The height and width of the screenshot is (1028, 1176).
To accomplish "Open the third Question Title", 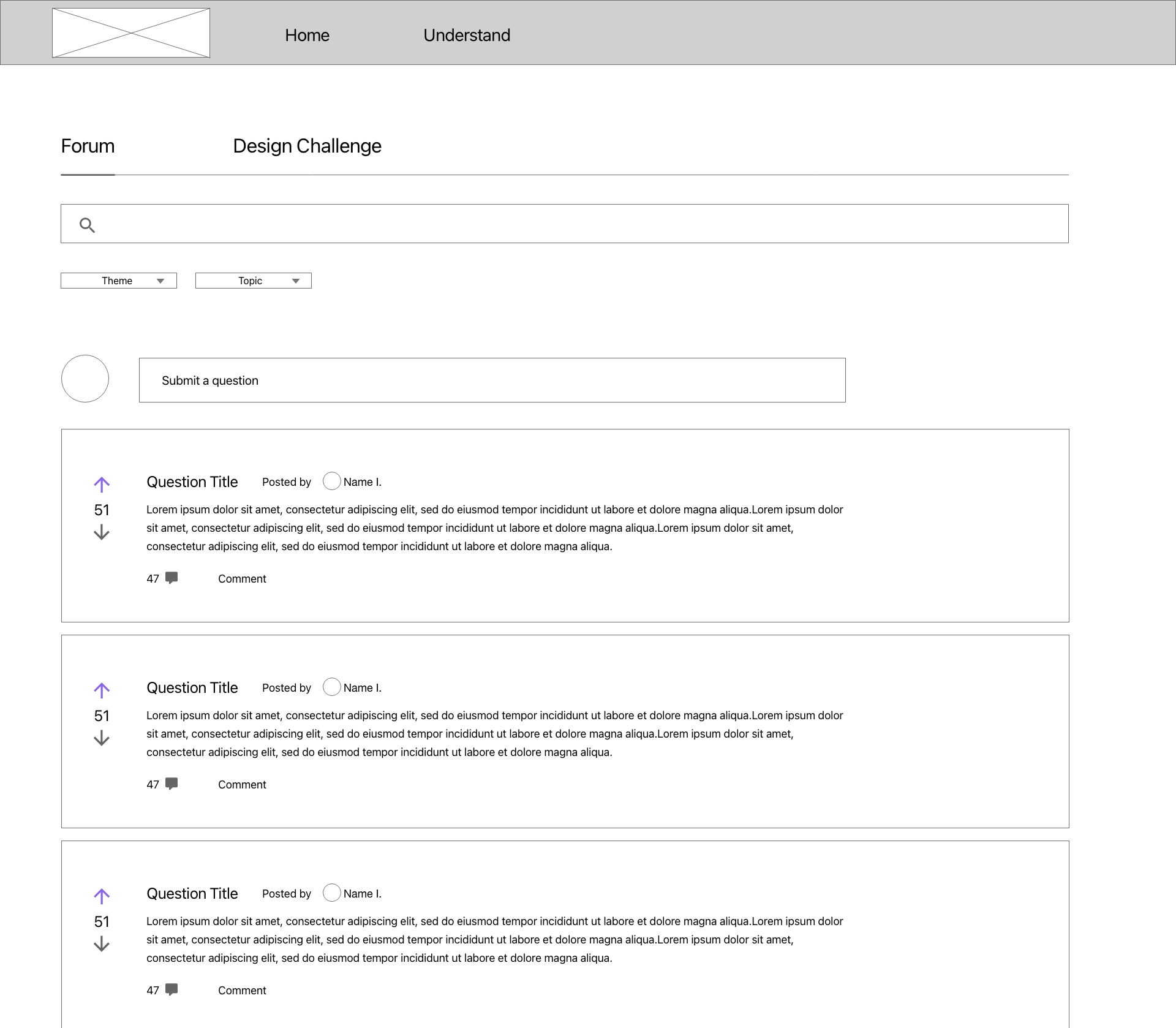I will [x=192, y=894].
